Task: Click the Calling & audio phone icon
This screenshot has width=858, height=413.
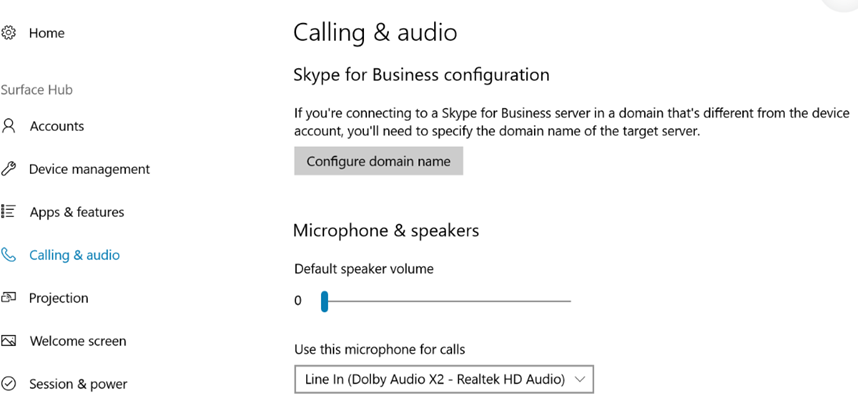Action: (x=9, y=255)
